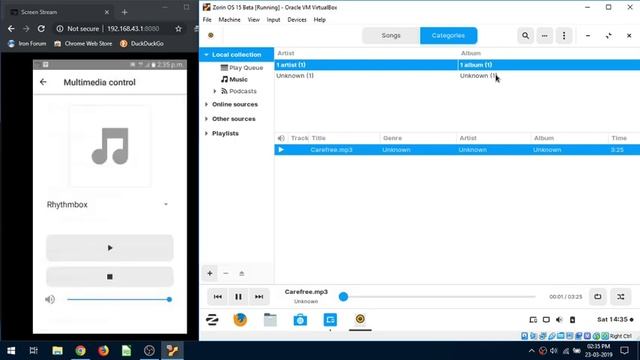Select Unknown (1) album row
Image resolution: width=640 pixels, height=360 pixels.
[x=549, y=76]
